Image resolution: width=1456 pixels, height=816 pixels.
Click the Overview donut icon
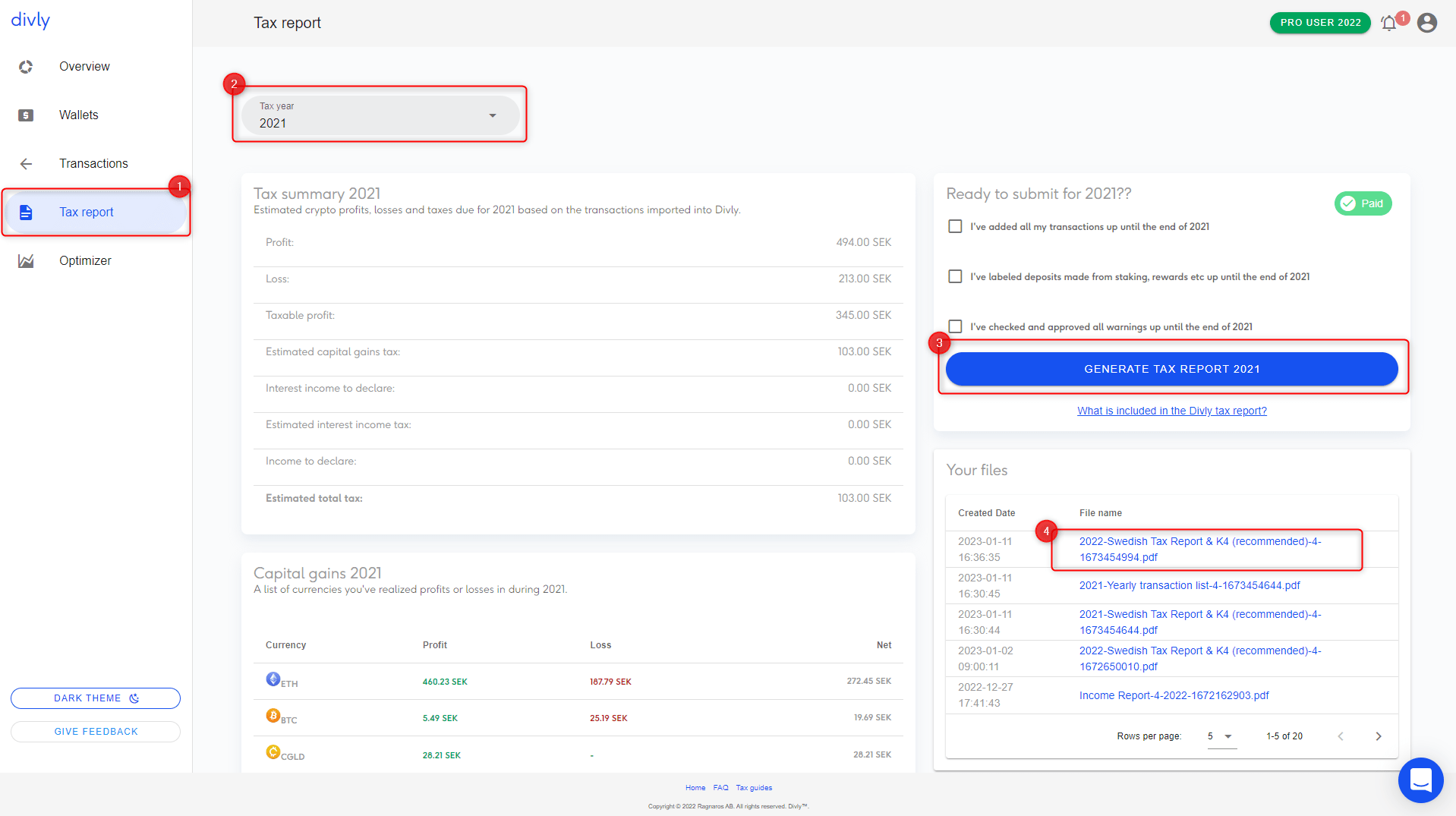26,67
